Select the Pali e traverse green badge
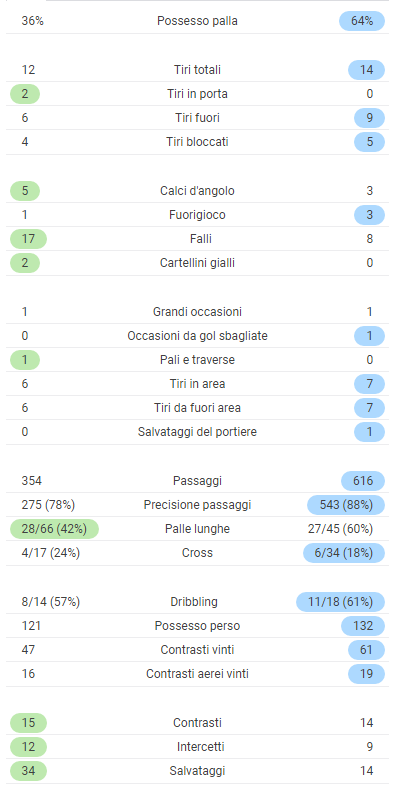This screenshot has width=394, height=803. [25, 360]
